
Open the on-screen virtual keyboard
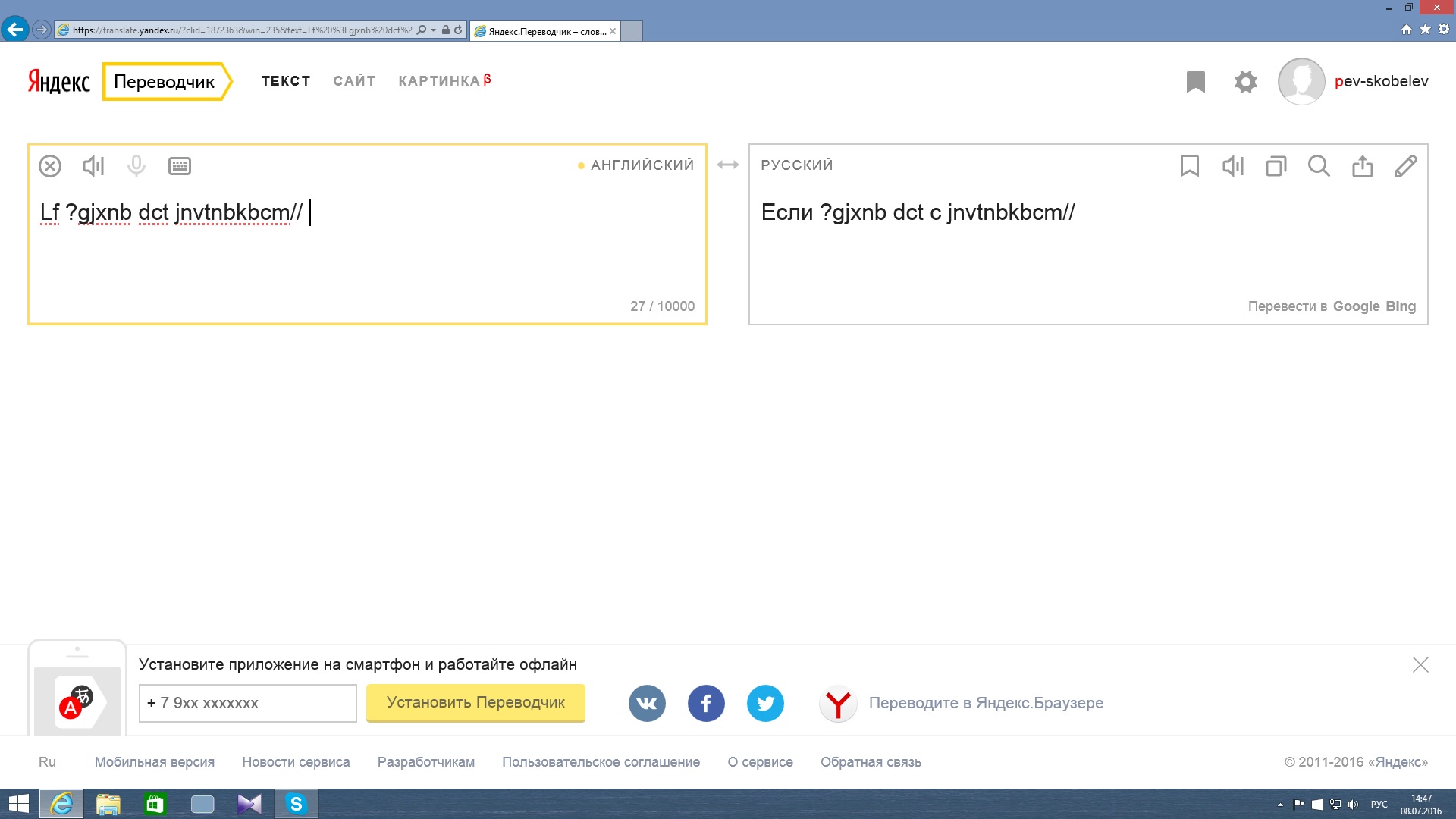pyautogui.click(x=180, y=166)
